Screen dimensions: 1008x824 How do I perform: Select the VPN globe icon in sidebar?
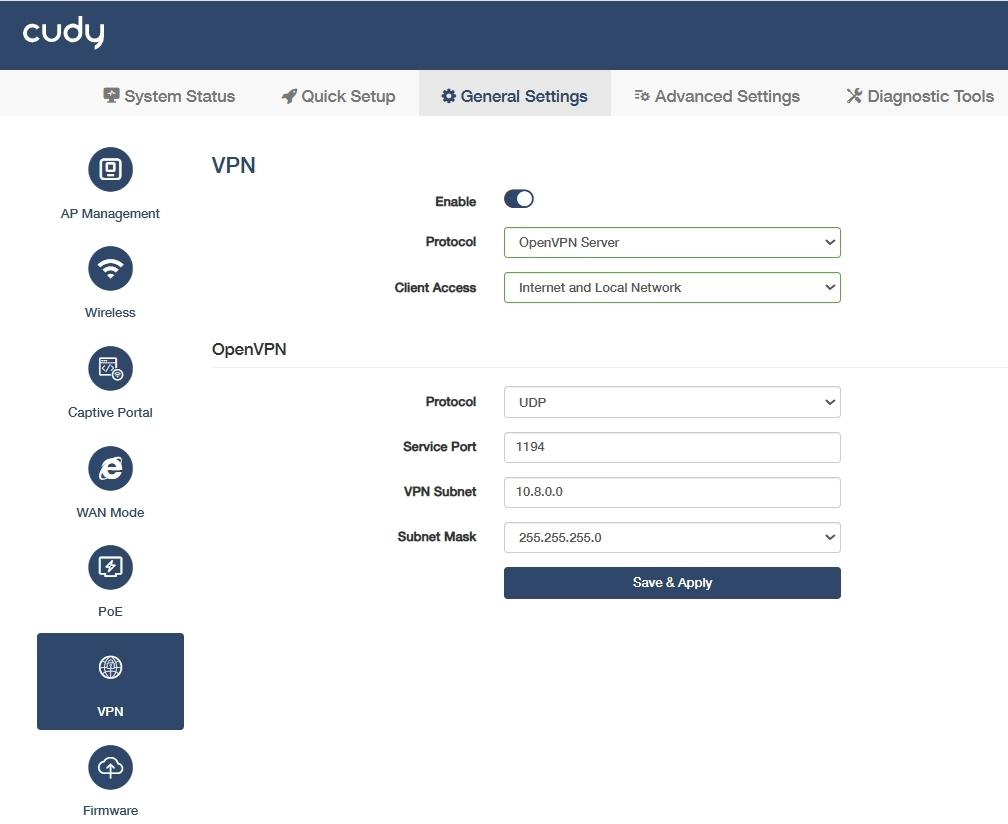pyautogui.click(x=111, y=667)
